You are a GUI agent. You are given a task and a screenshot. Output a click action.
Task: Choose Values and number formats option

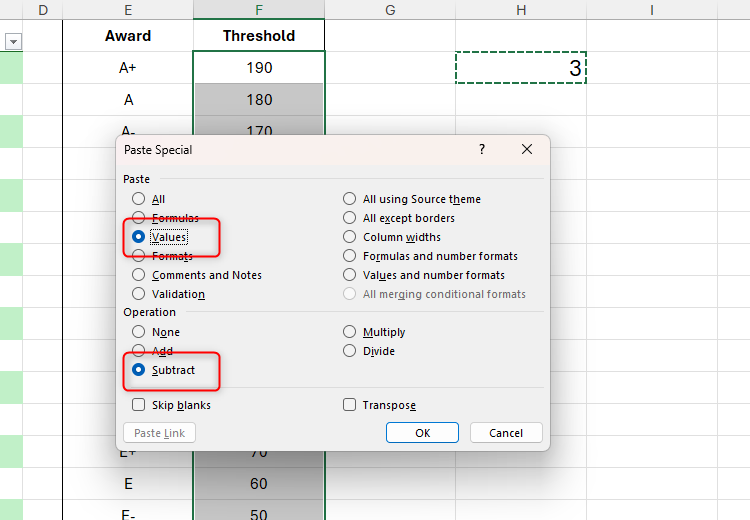pos(350,275)
